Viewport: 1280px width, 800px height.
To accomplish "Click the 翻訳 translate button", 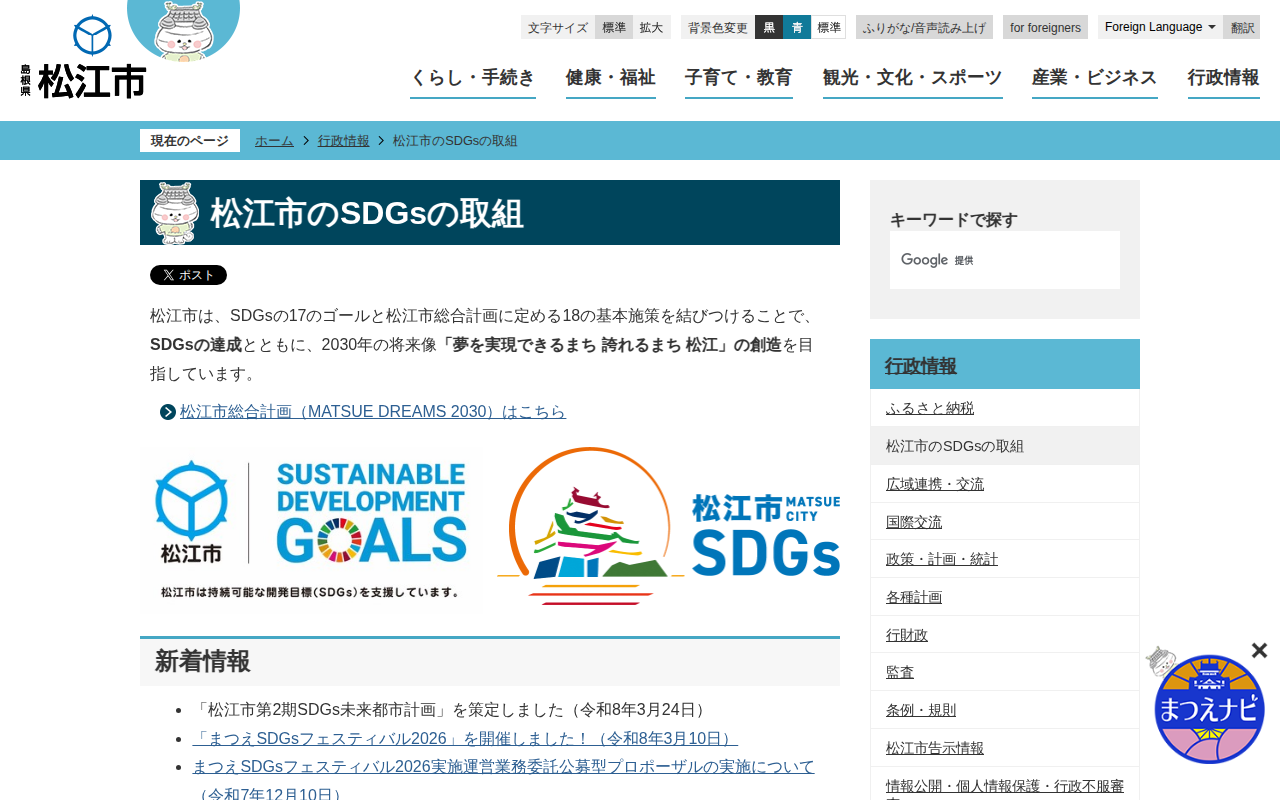I will [x=1242, y=27].
